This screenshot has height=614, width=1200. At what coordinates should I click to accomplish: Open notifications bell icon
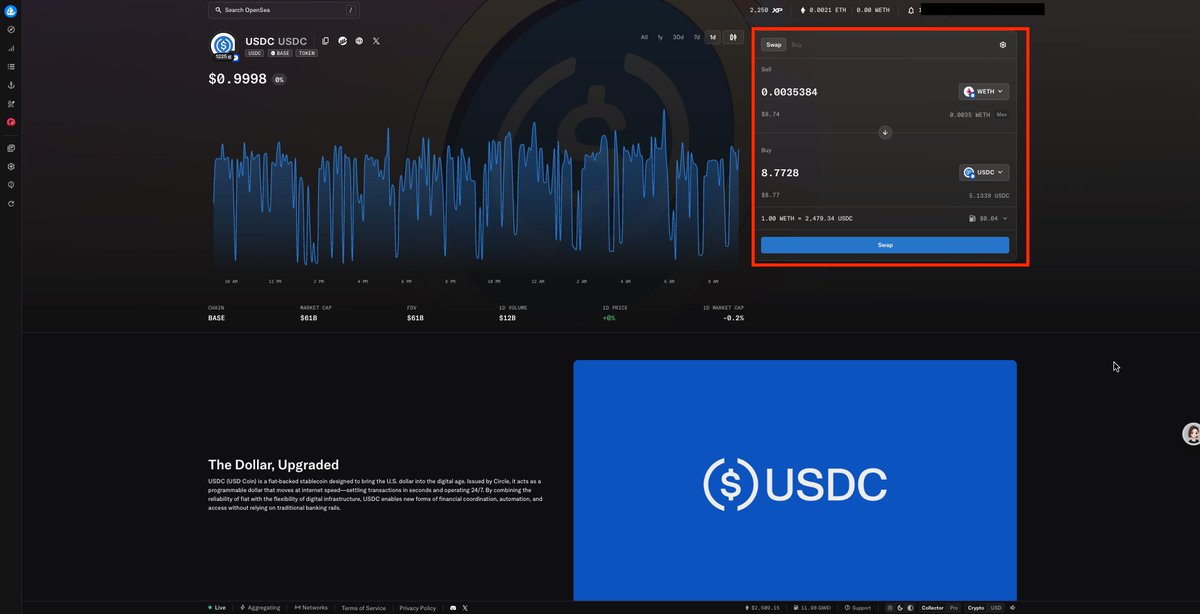click(911, 10)
